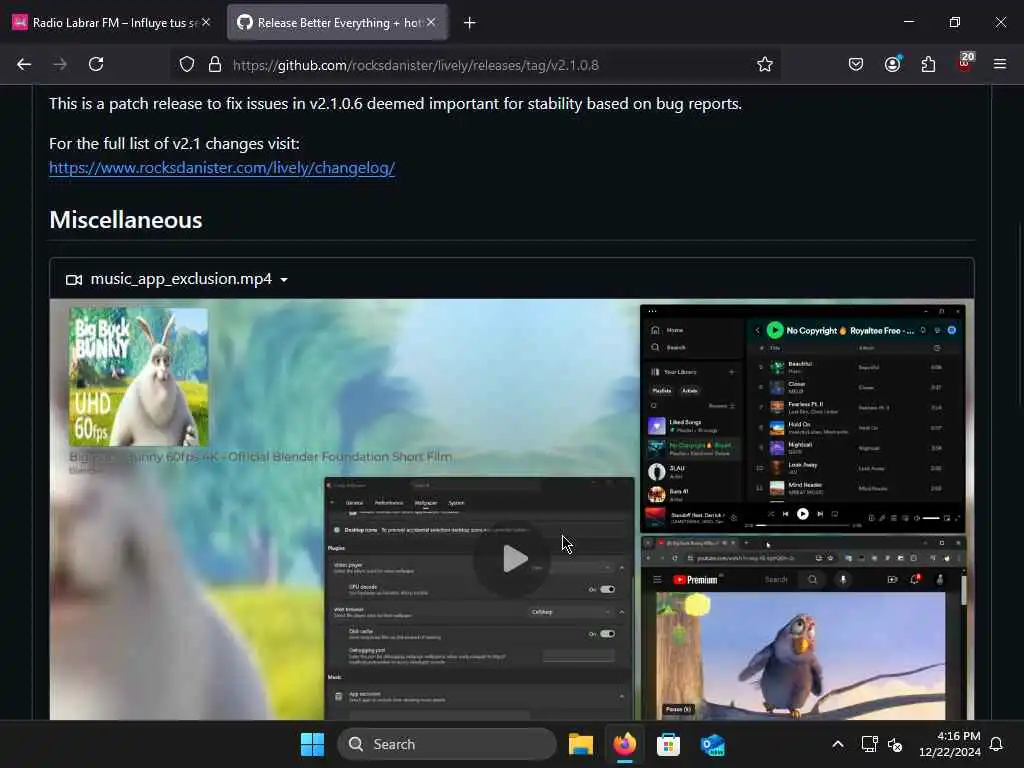Click the Spotify Your Library plus icon
The width and height of the screenshot is (1024, 768).
tap(731, 372)
